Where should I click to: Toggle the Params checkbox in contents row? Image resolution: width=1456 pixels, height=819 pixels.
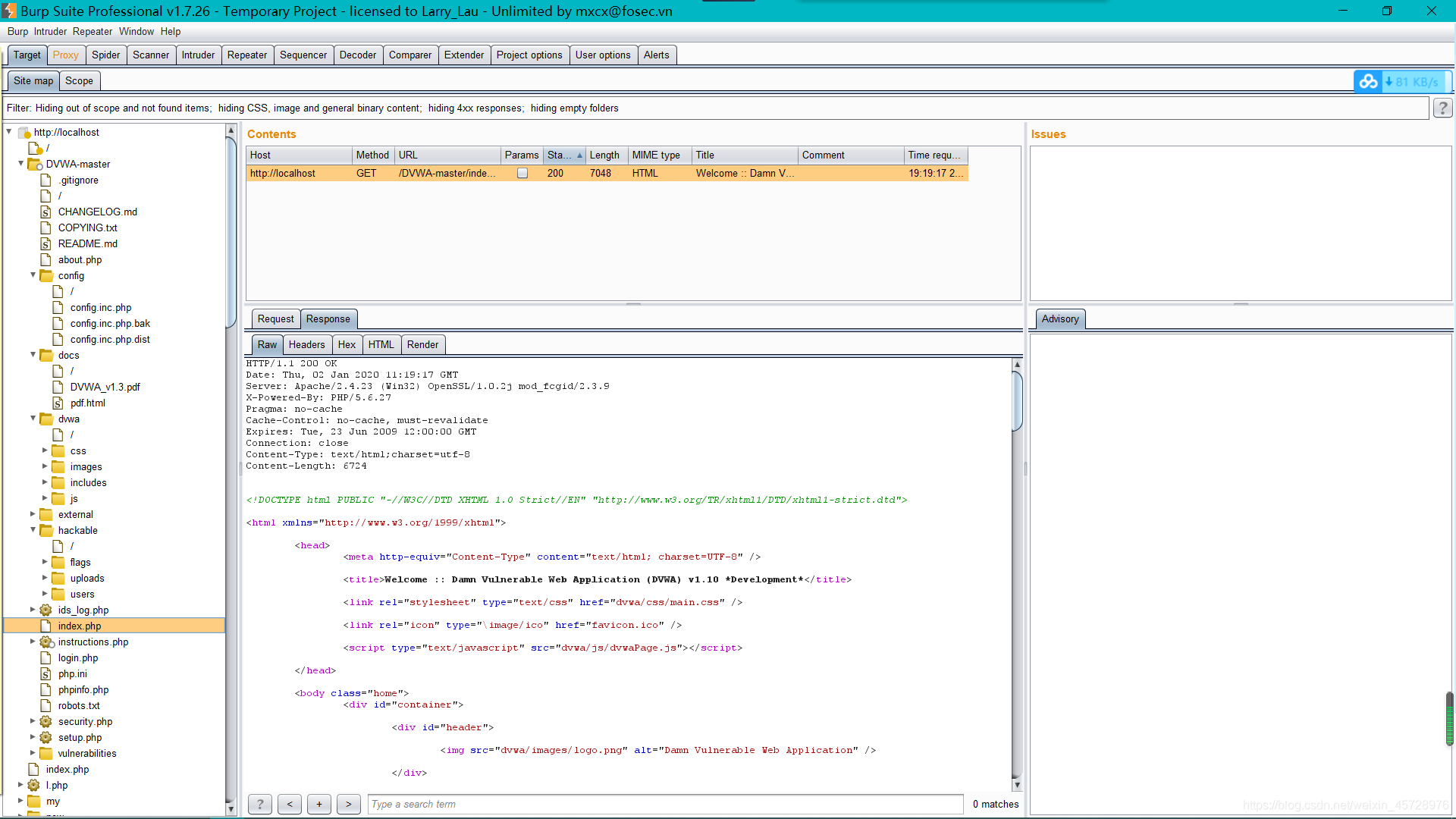coord(521,173)
